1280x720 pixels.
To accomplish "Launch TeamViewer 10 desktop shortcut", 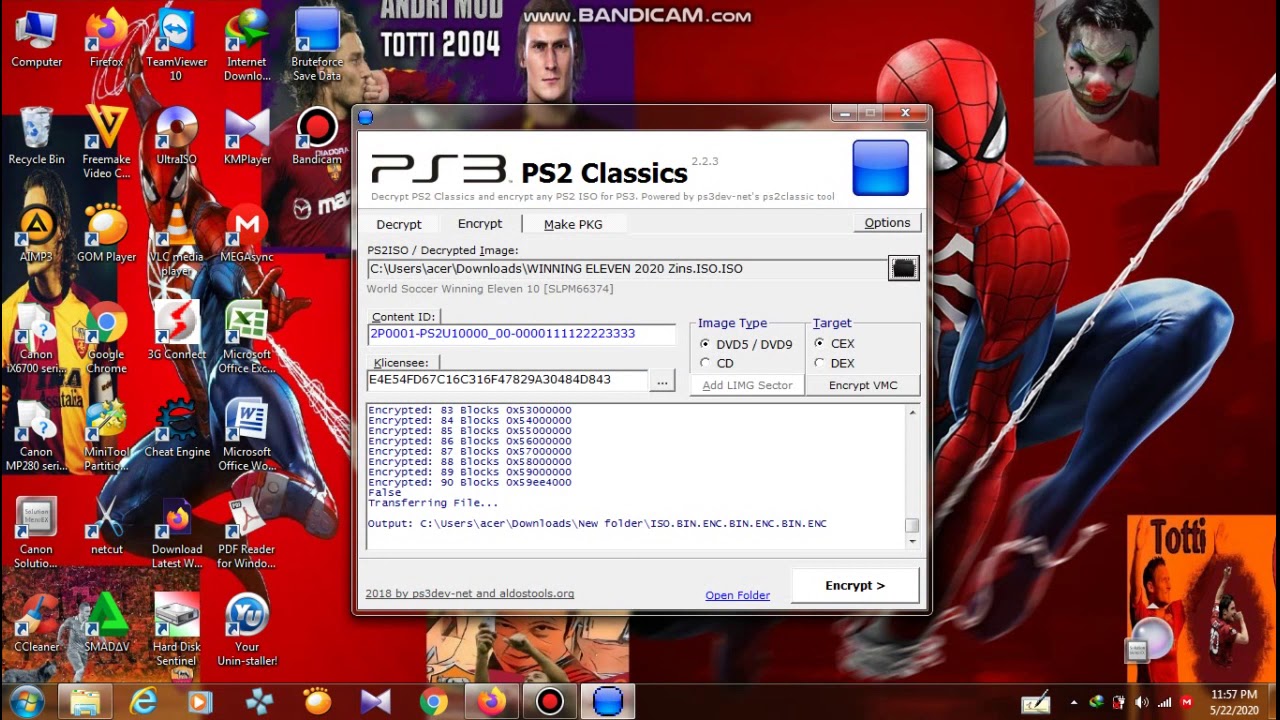I will click(177, 45).
